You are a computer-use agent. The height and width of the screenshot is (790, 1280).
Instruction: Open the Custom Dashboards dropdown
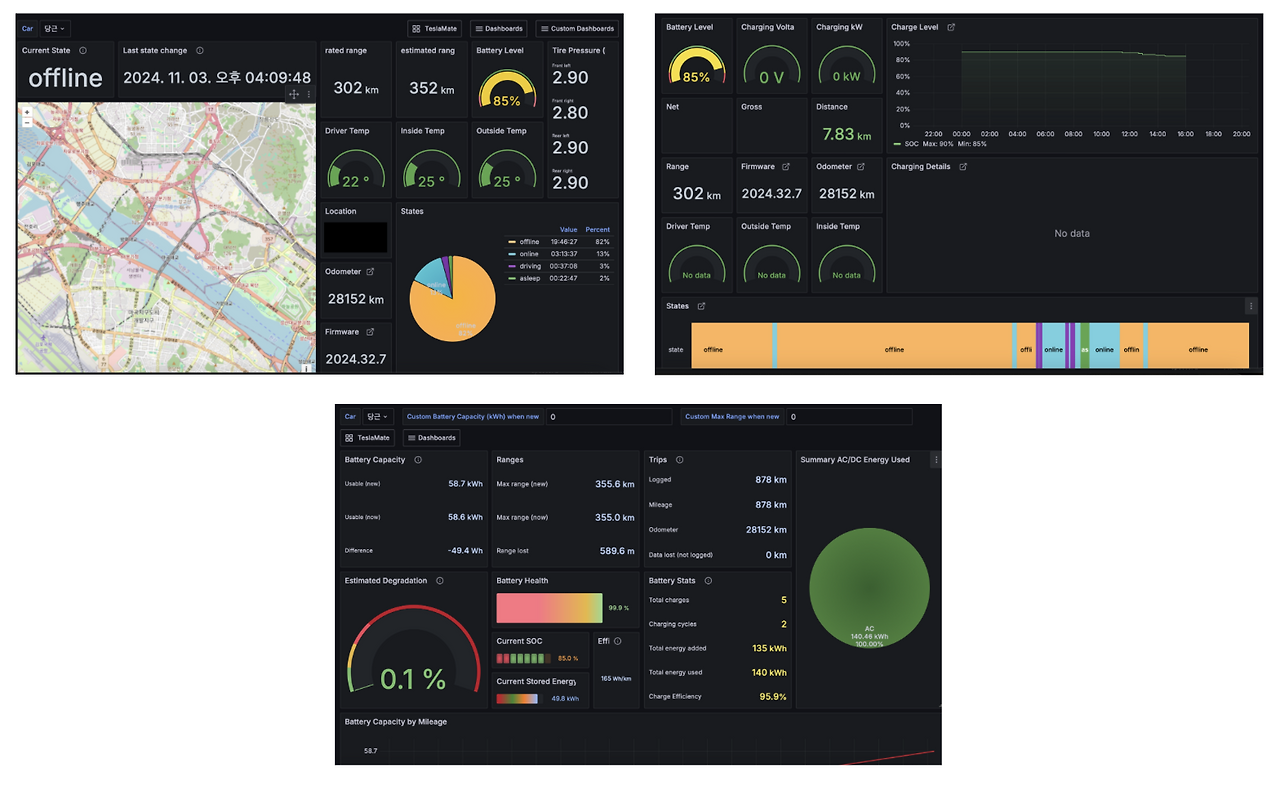click(577, 28)
